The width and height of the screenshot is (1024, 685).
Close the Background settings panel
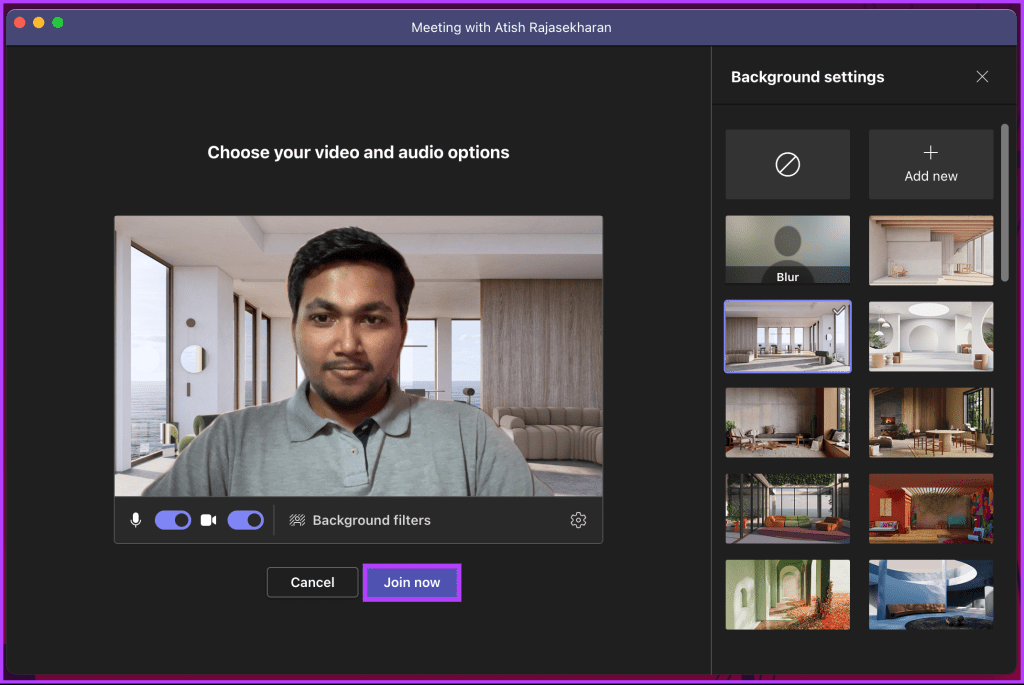(x=982, y=76)
